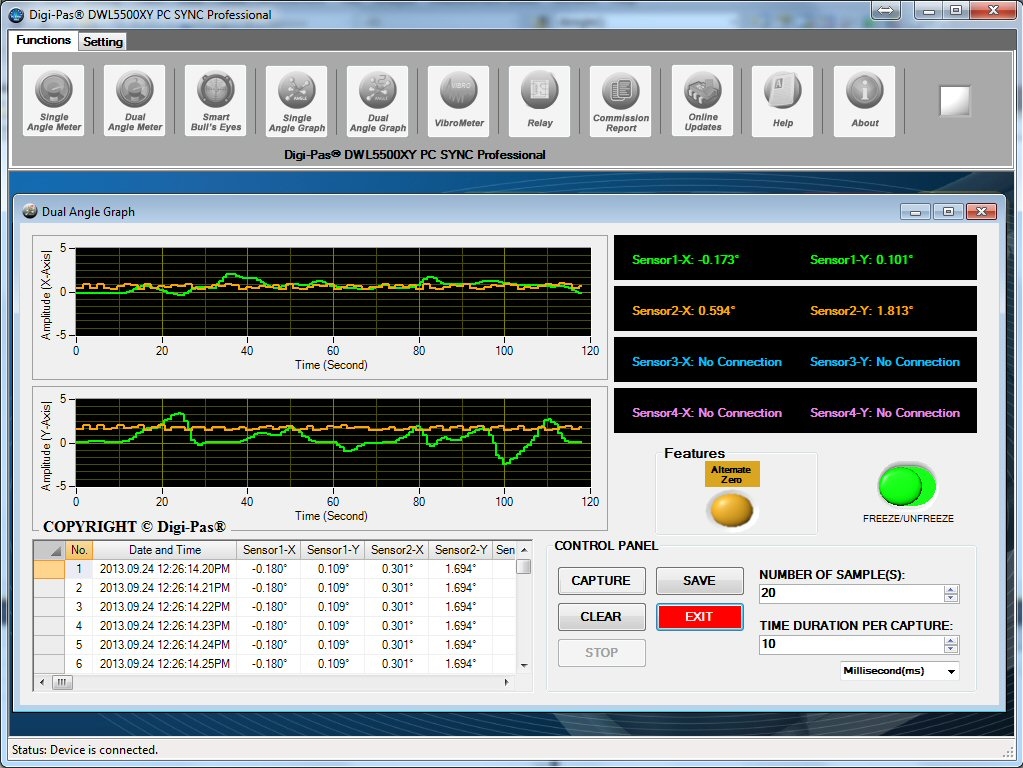Select row 6 timestamp 12:26:14.25PM
The image size is (1023, 768).
[164, 664]
